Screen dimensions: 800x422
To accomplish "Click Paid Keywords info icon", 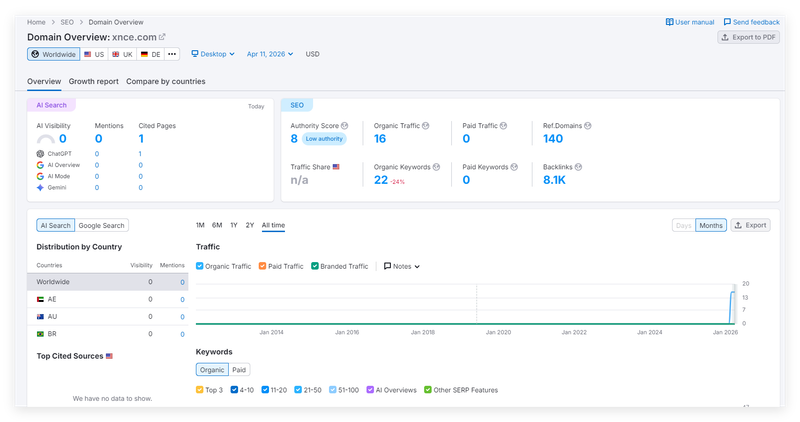I will [x=514, y=167].
